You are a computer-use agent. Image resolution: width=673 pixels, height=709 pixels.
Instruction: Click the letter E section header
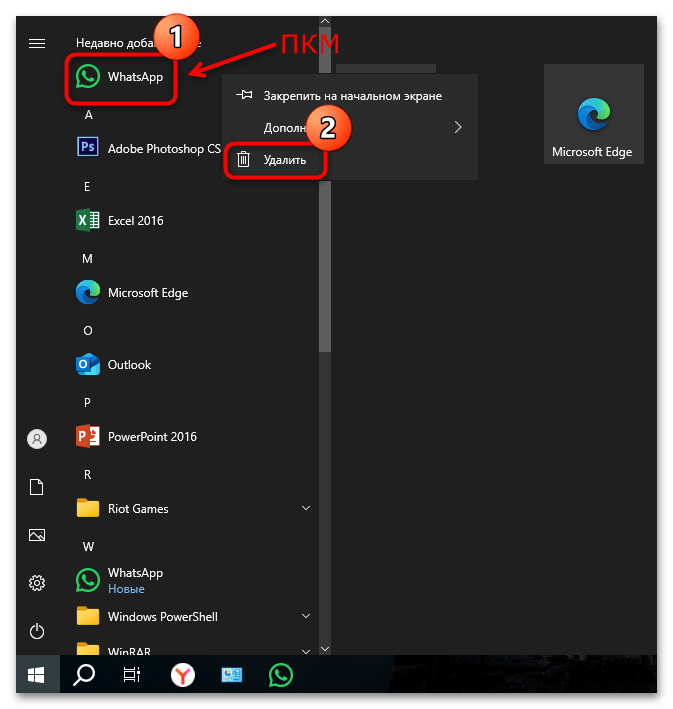[x=87, y=187]
